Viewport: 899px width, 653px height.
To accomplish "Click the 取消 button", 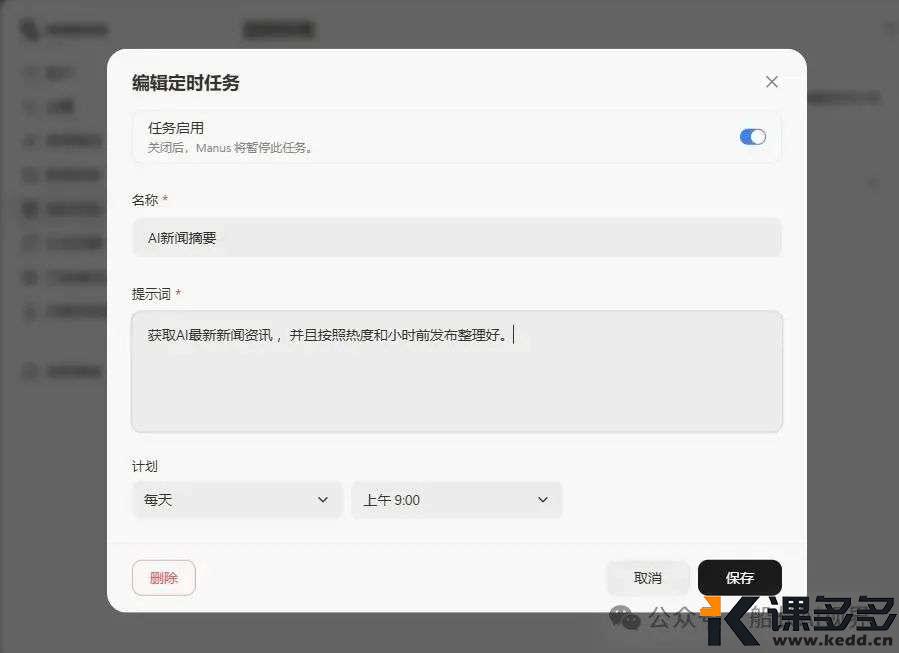I will pos(648,578).
